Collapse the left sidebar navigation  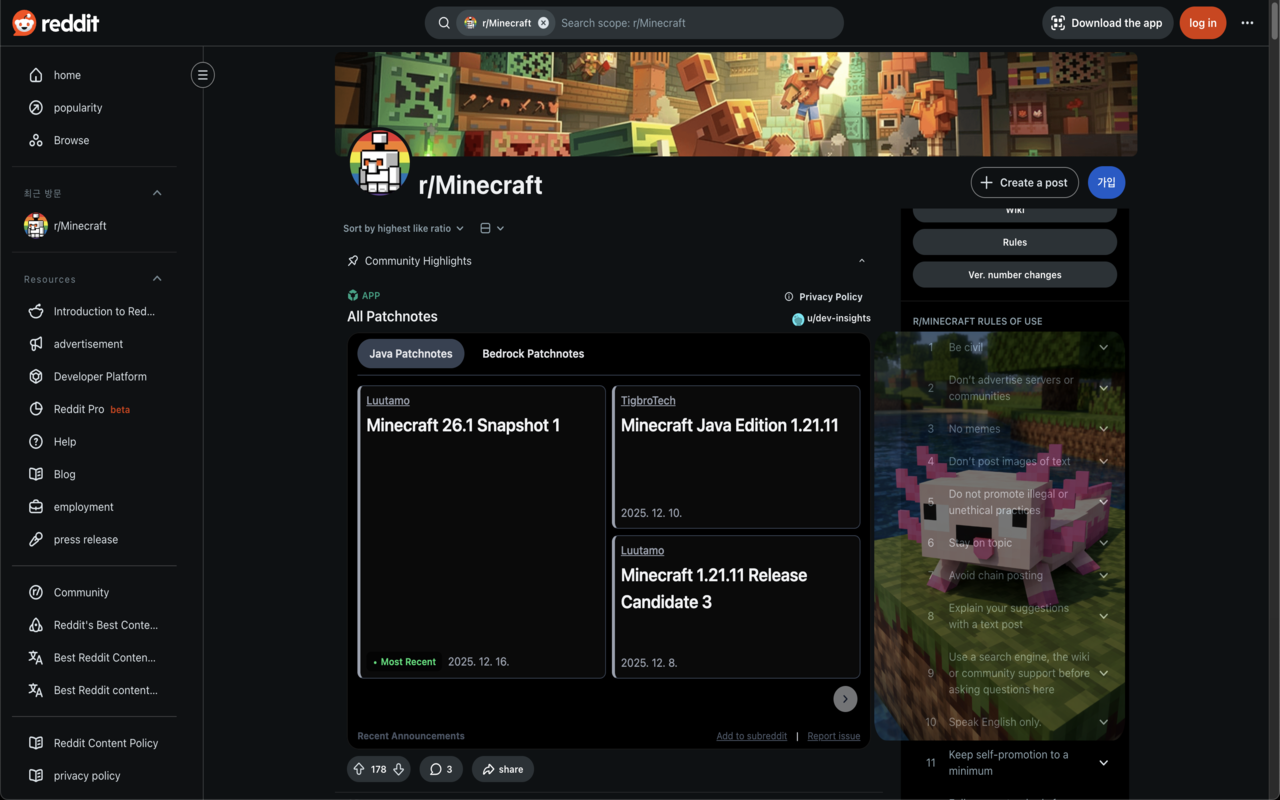(203, 75)
